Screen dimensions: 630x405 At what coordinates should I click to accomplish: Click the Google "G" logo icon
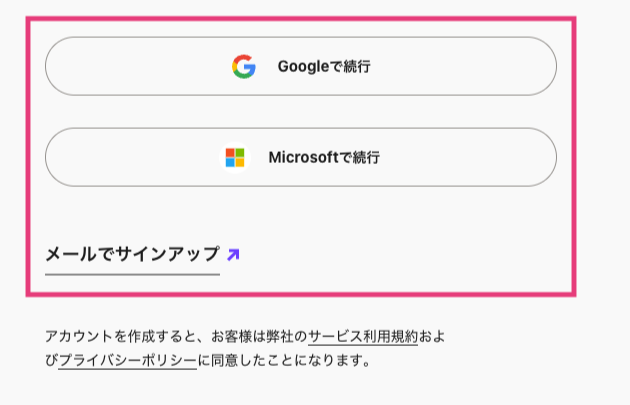click(244, 66)
